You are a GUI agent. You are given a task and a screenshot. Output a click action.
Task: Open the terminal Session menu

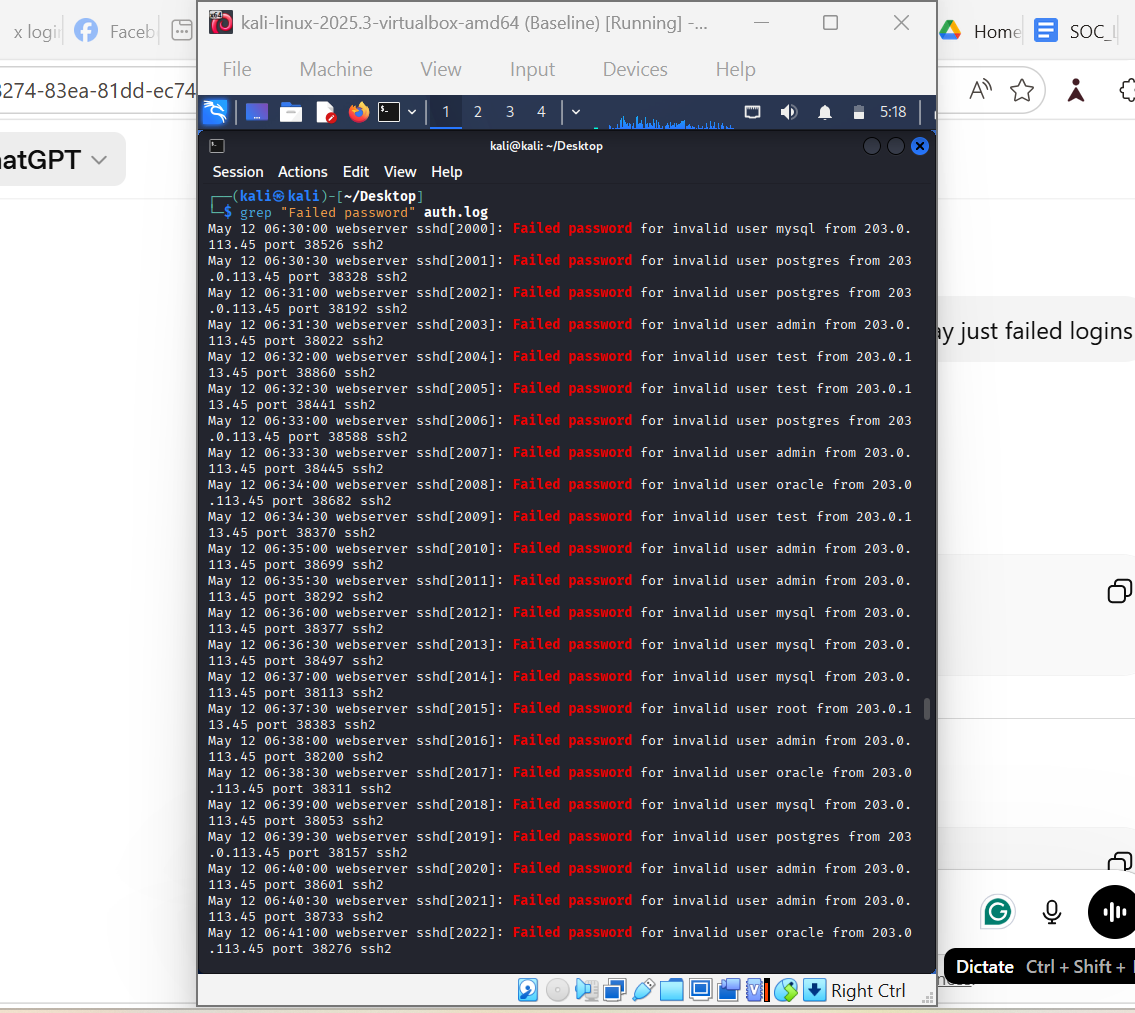[238, 172]
